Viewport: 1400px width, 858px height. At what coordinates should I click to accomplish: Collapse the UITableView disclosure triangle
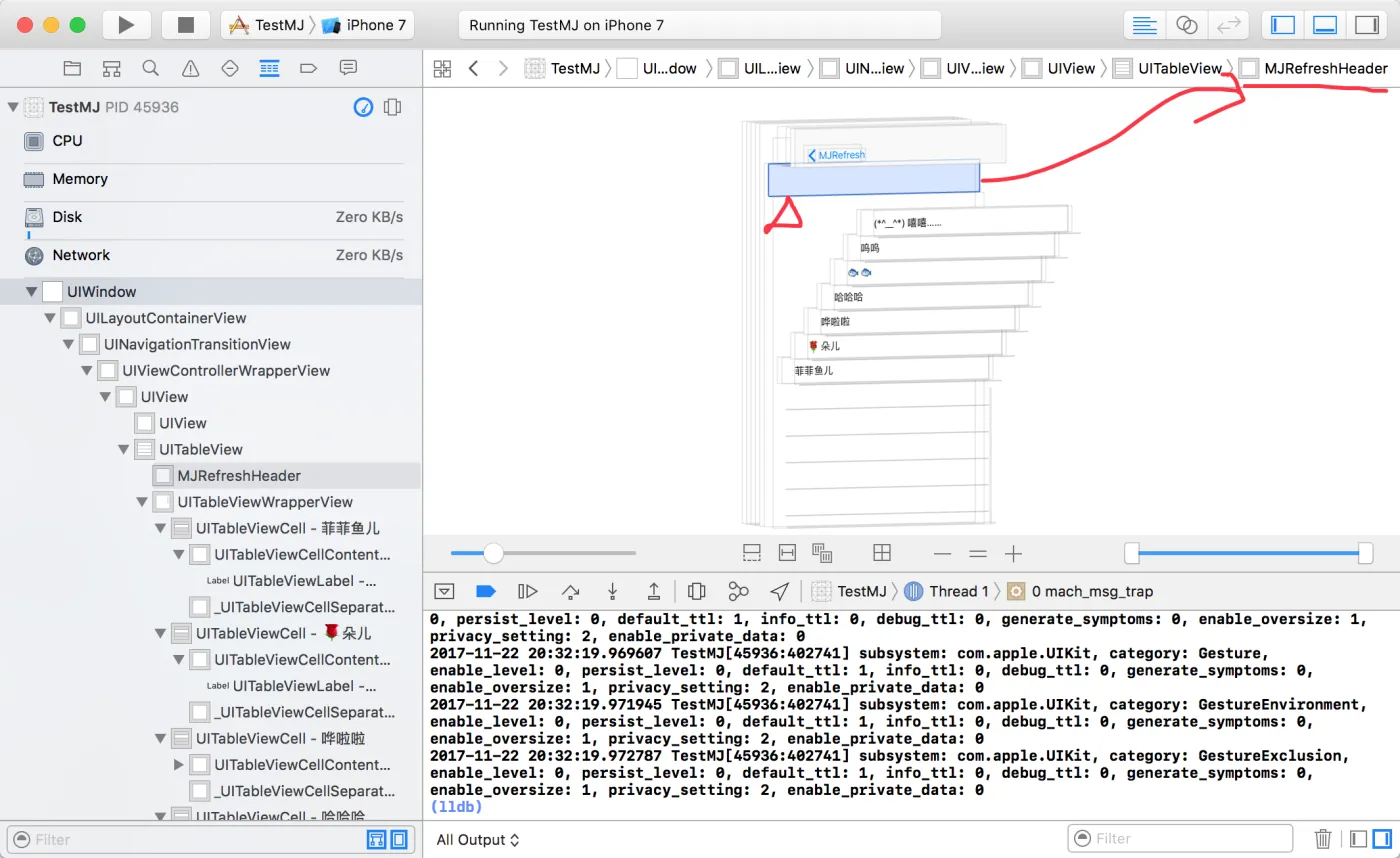[x=123, y=449]
